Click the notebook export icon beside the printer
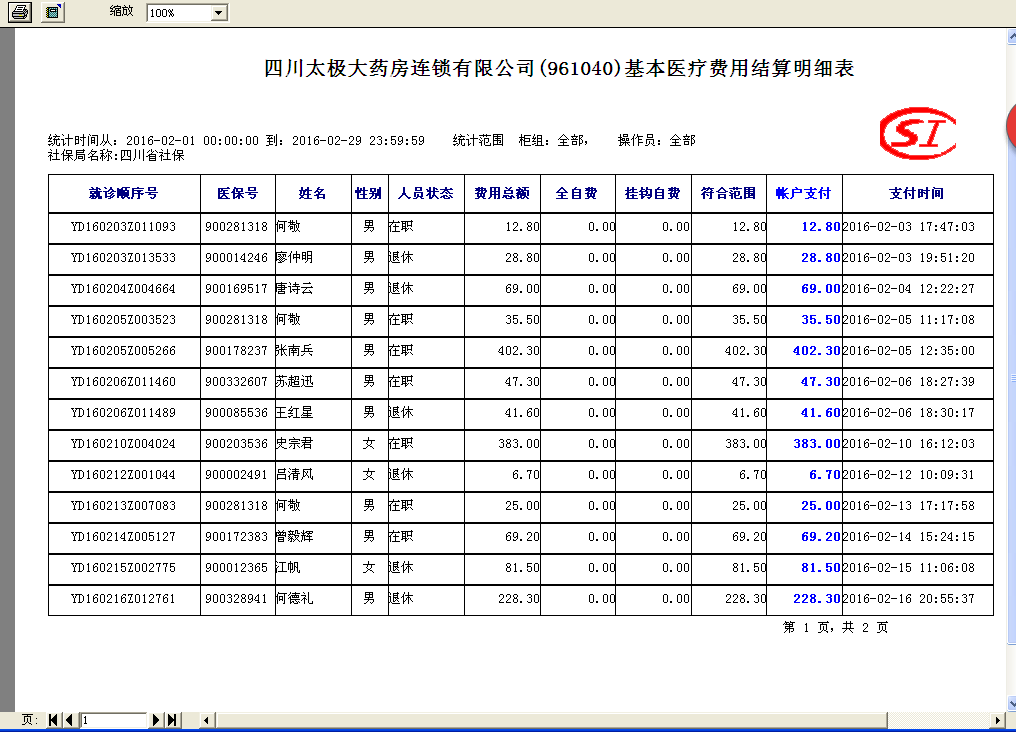The image size is (1016, 732). pos(52,12)
